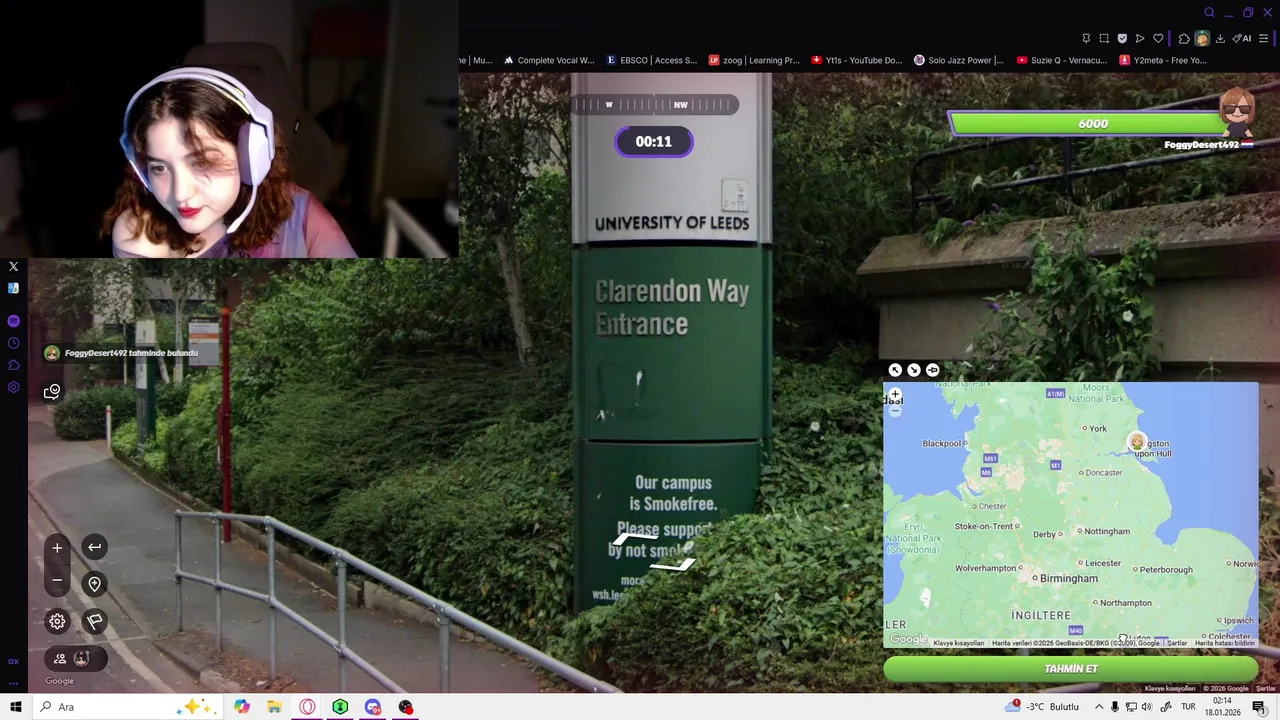Open Y2meta - Free Yo... bookmark

(x=1163, y=60)
